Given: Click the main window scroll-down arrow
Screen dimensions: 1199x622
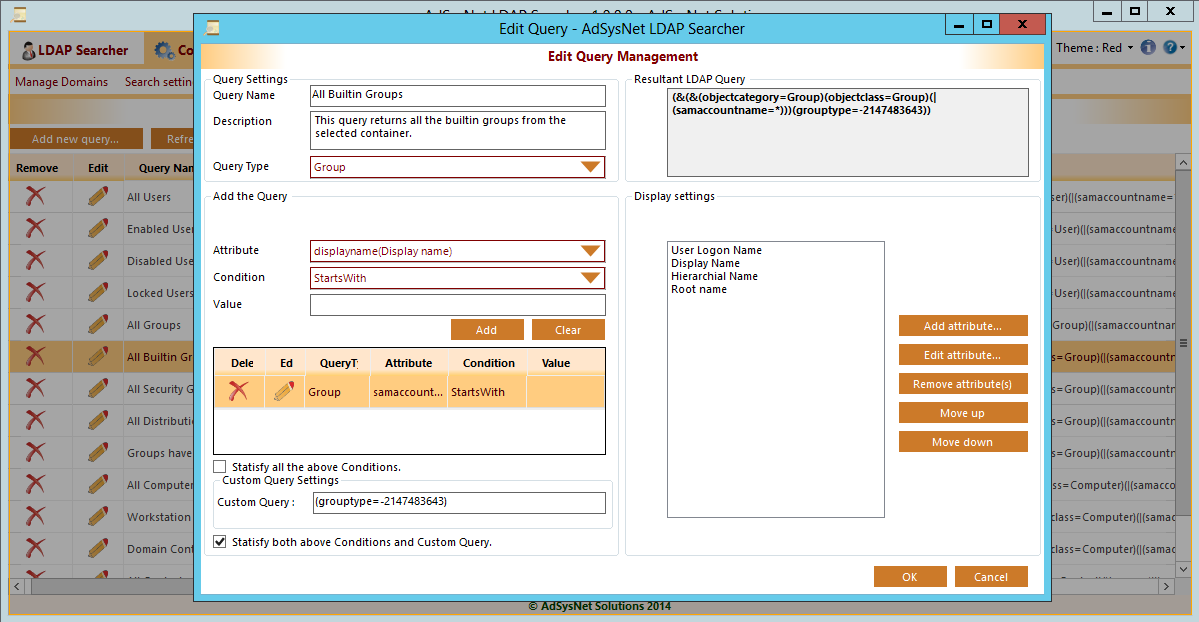Looking at the screenshot, I should coord(1183,568).
